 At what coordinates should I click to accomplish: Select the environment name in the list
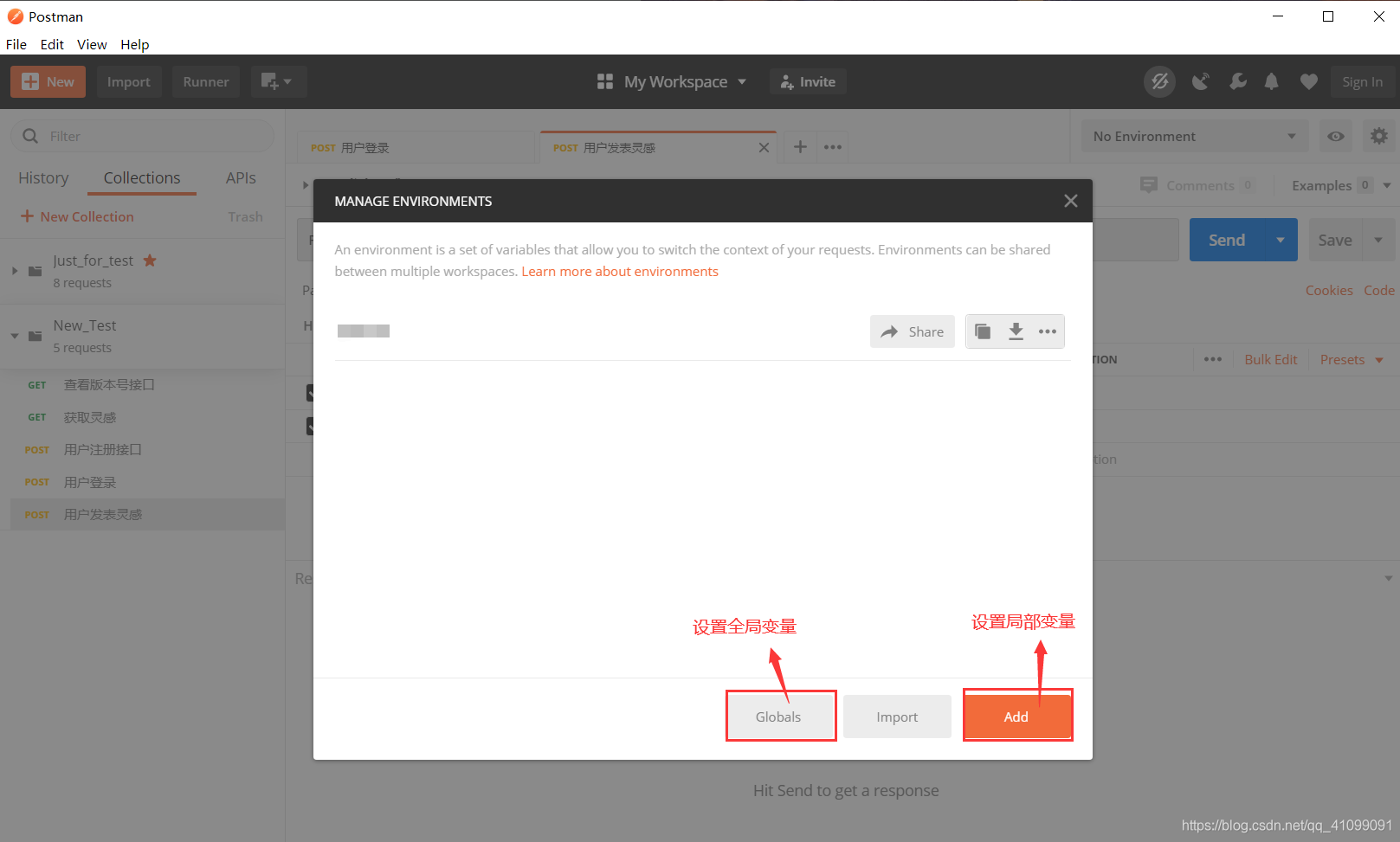pos(364,331)
